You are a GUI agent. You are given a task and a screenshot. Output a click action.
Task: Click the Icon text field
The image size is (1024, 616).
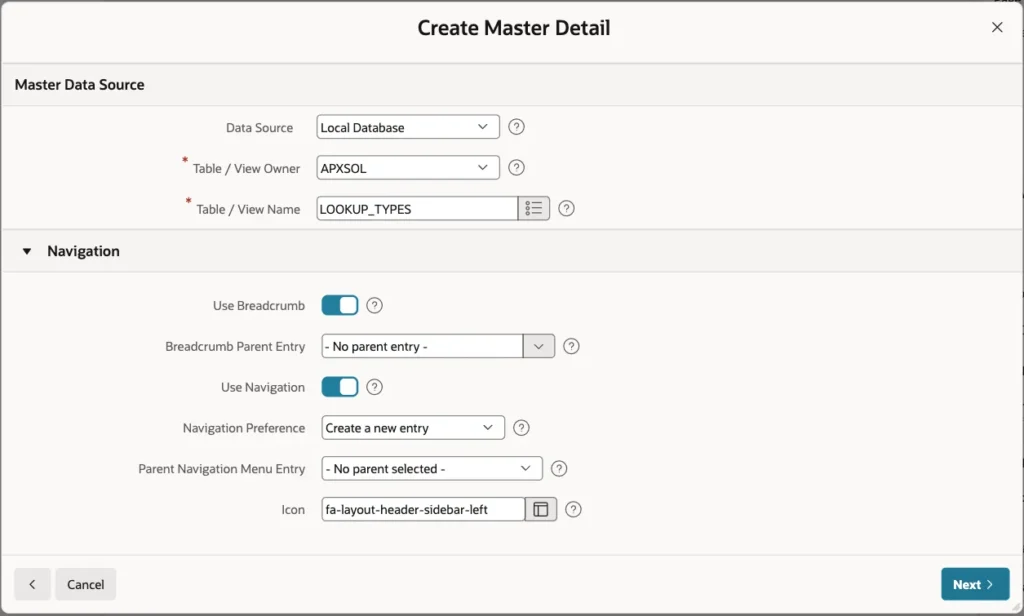(423, 510)
